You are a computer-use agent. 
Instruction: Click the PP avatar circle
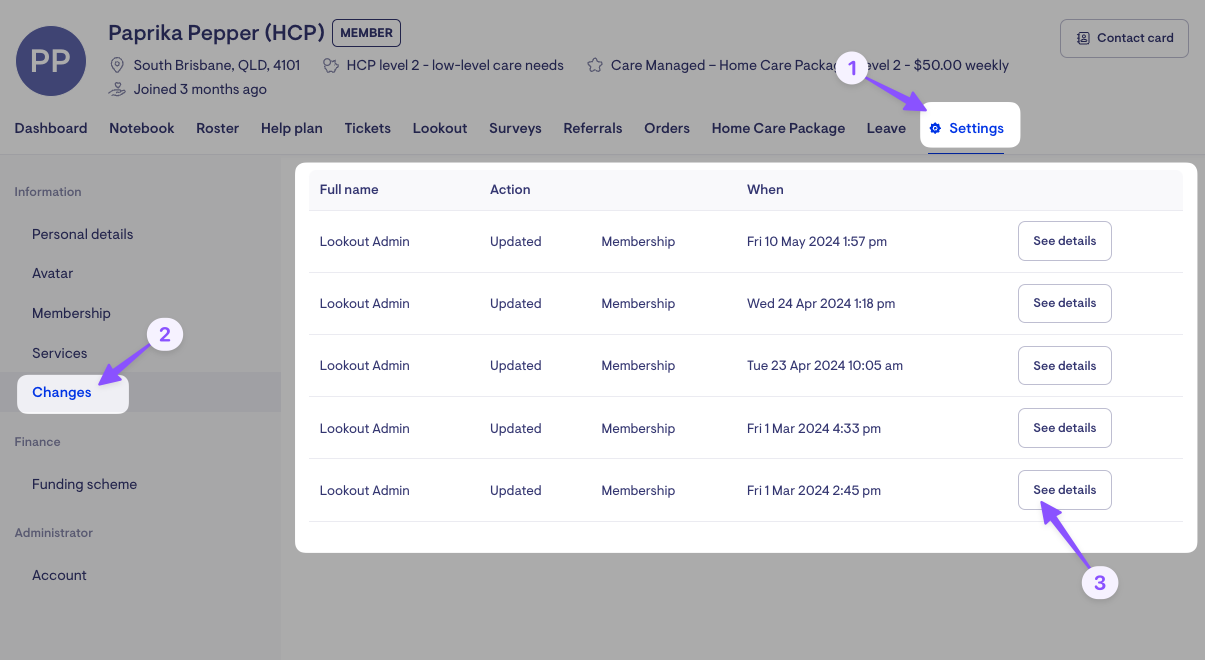tap(51, 61)
